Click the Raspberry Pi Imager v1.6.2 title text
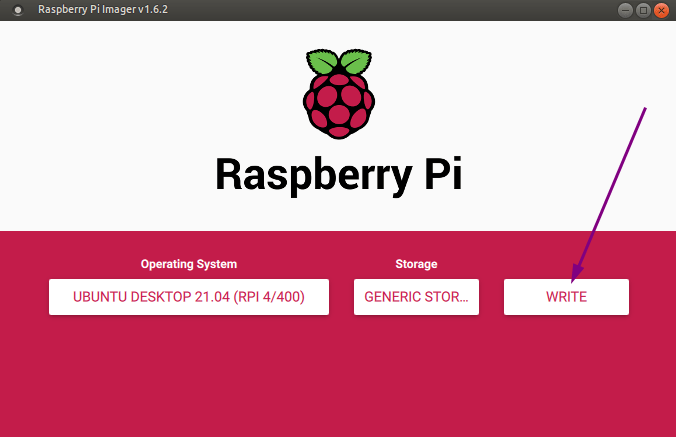 [x=103, y=9]
